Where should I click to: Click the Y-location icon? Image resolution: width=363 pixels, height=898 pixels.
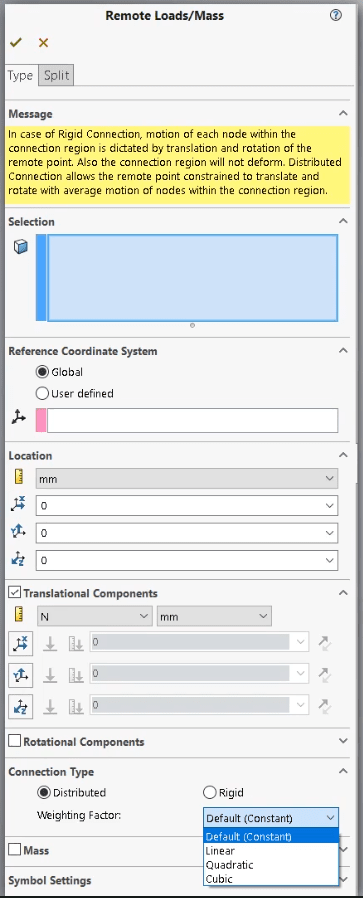(x=18, y=532)
